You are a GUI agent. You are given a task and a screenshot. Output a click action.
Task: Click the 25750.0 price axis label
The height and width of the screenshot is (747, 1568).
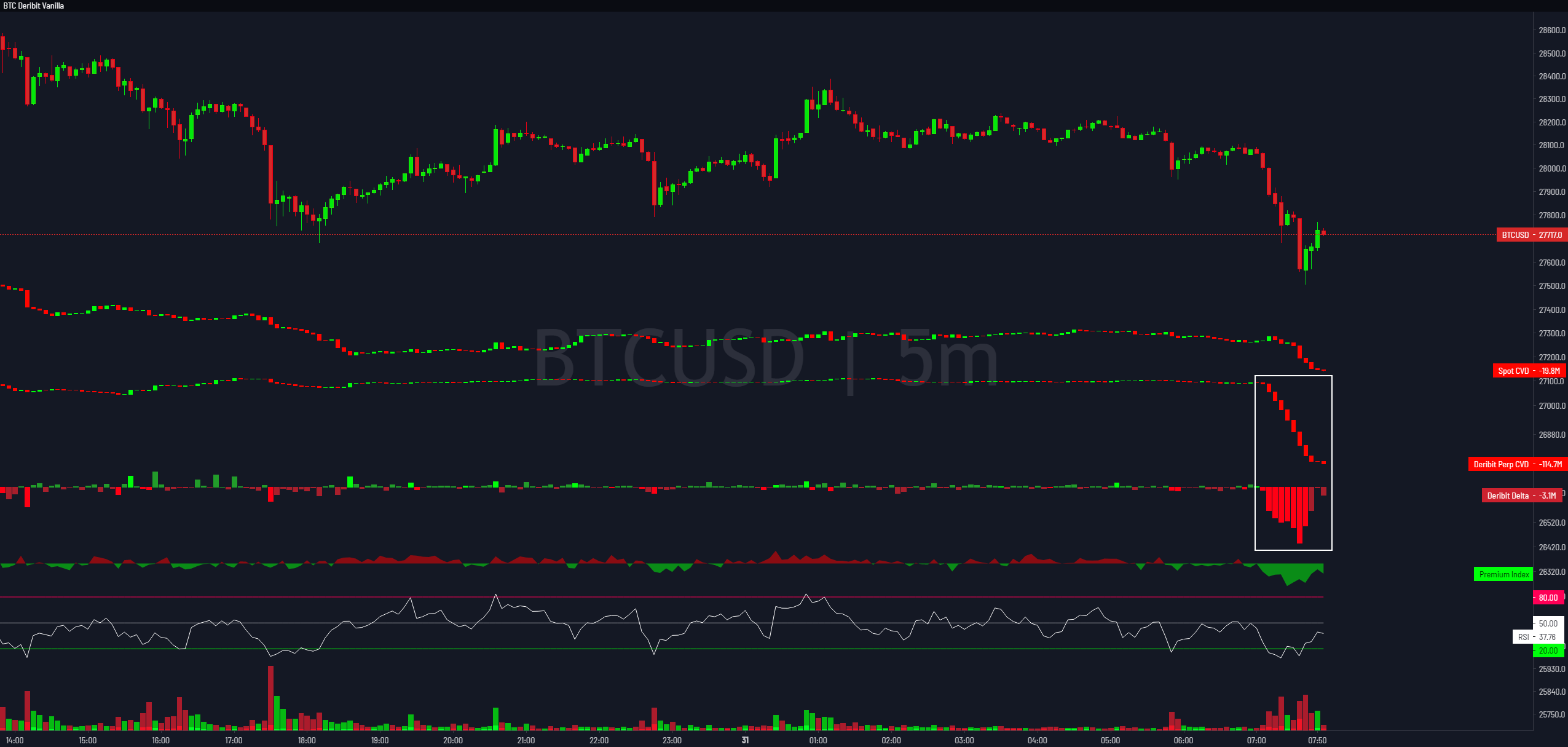point(1552,714)
